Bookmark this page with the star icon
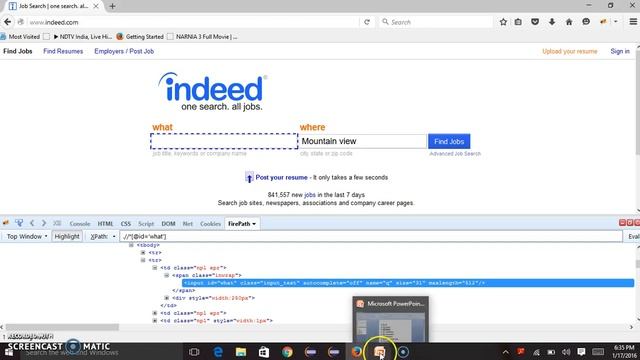The height and width of the screenshot is (360, 640). click(x=503, y=22)
